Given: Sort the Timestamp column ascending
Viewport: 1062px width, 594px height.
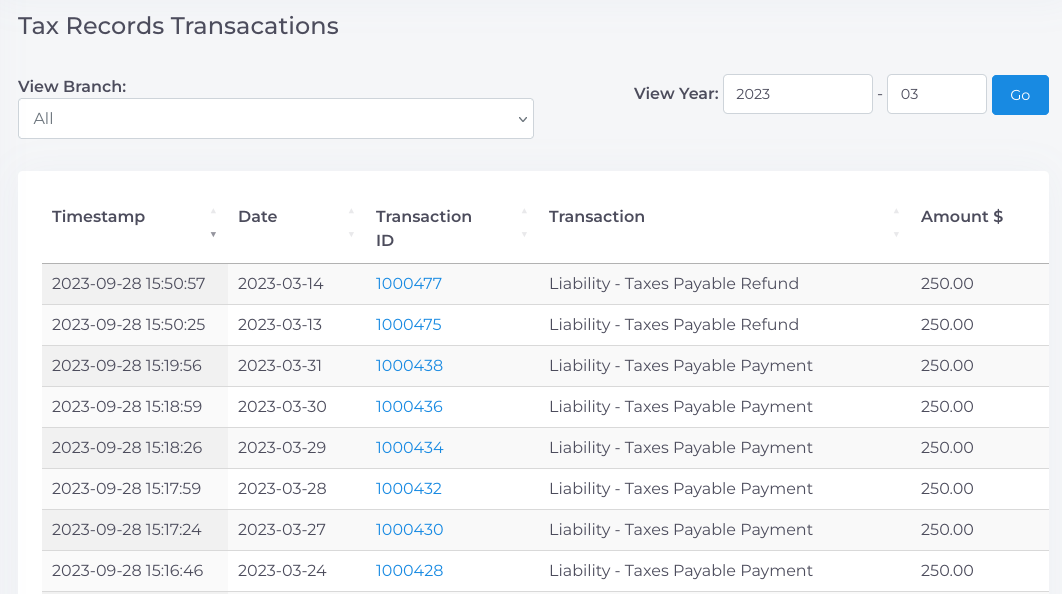Looking at the screenshot, I should point(213,211).
